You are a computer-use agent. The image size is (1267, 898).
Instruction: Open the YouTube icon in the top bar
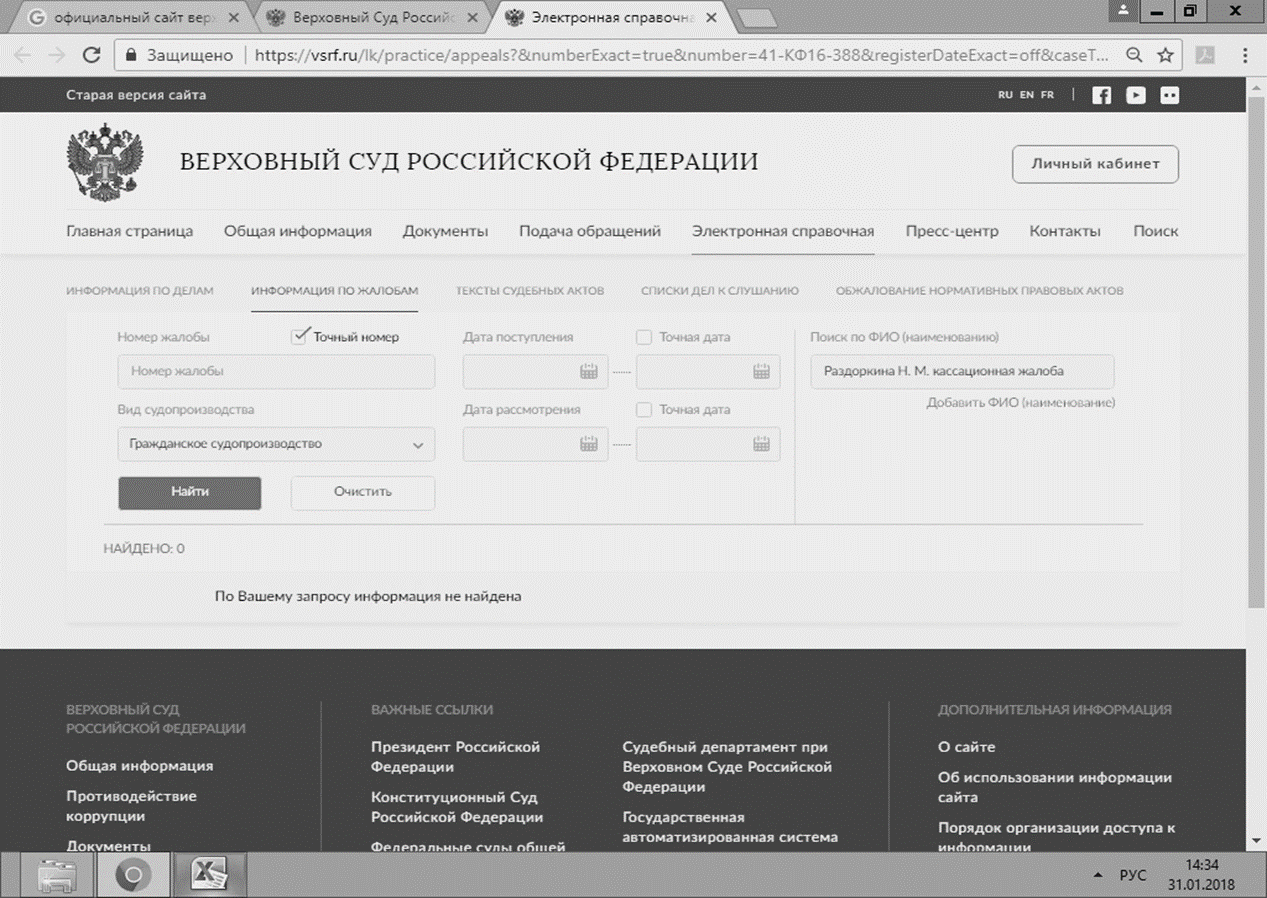(1136, 95)
